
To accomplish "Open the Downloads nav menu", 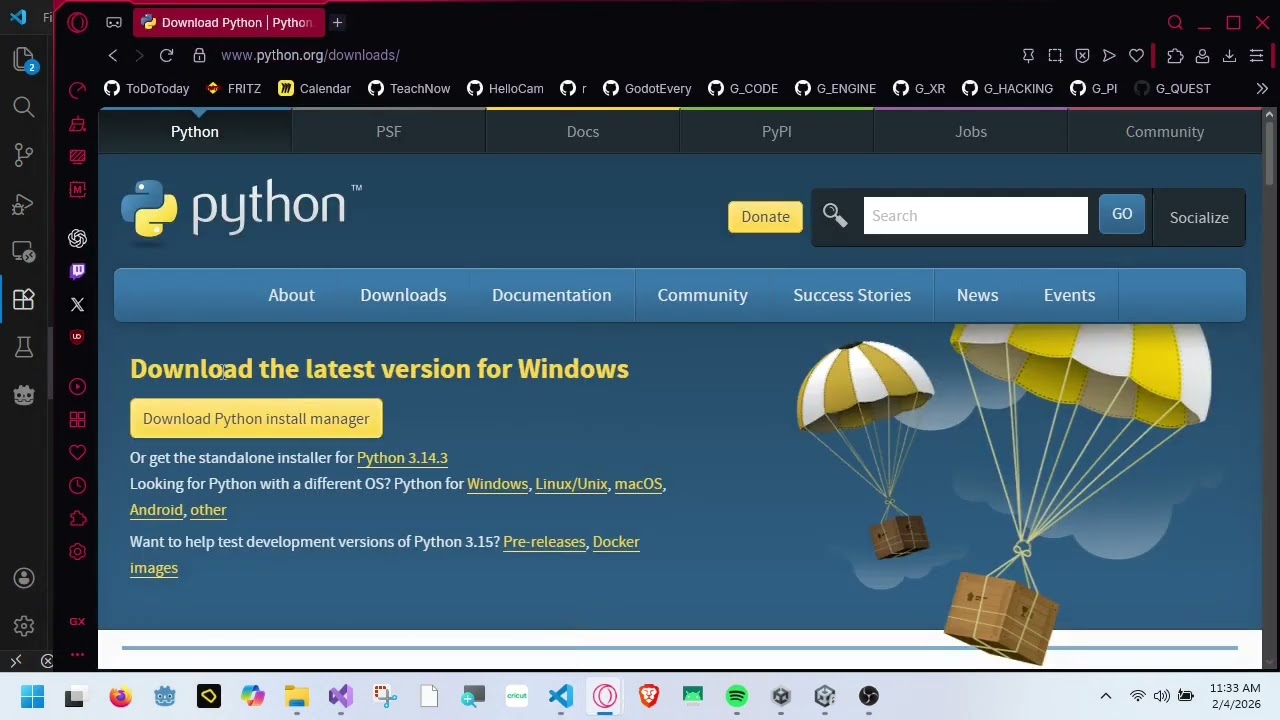I will point(403,295).
